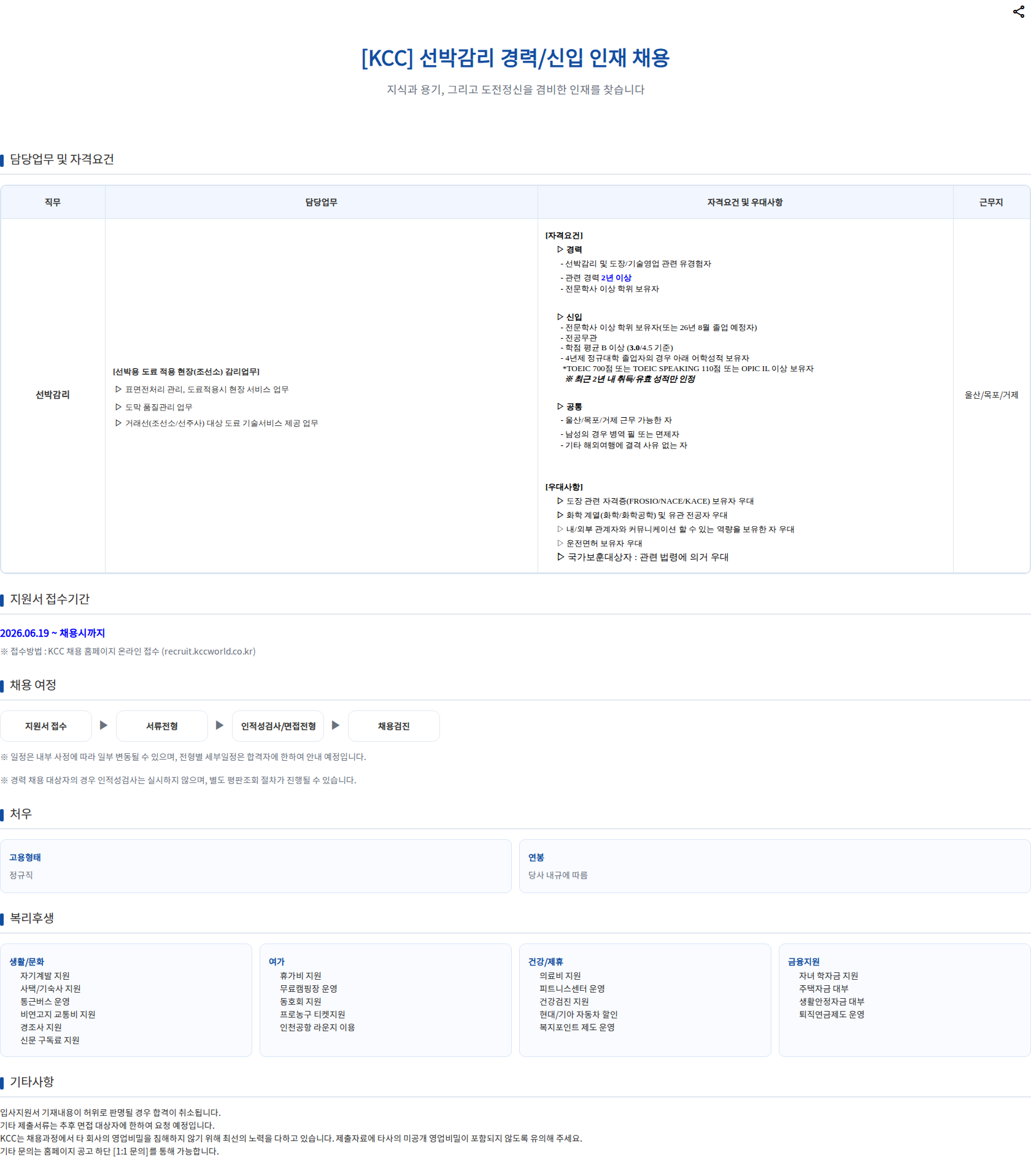Click the share icon at top right

click(1019, 12)
